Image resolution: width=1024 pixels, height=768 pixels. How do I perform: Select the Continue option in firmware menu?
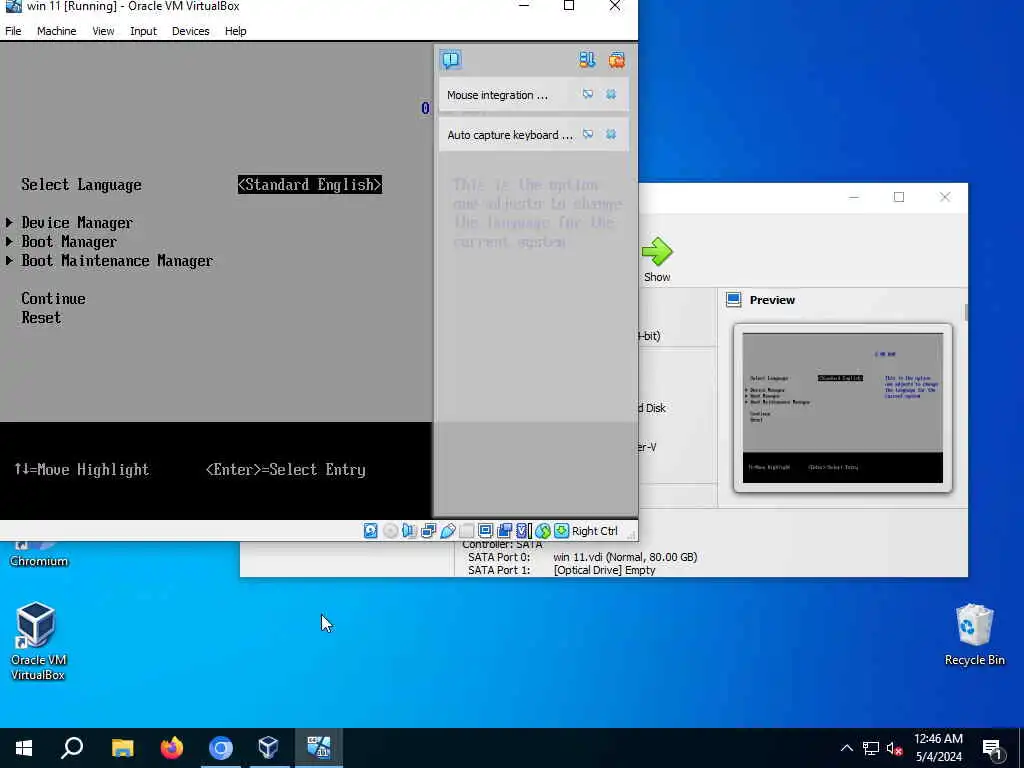54,298
